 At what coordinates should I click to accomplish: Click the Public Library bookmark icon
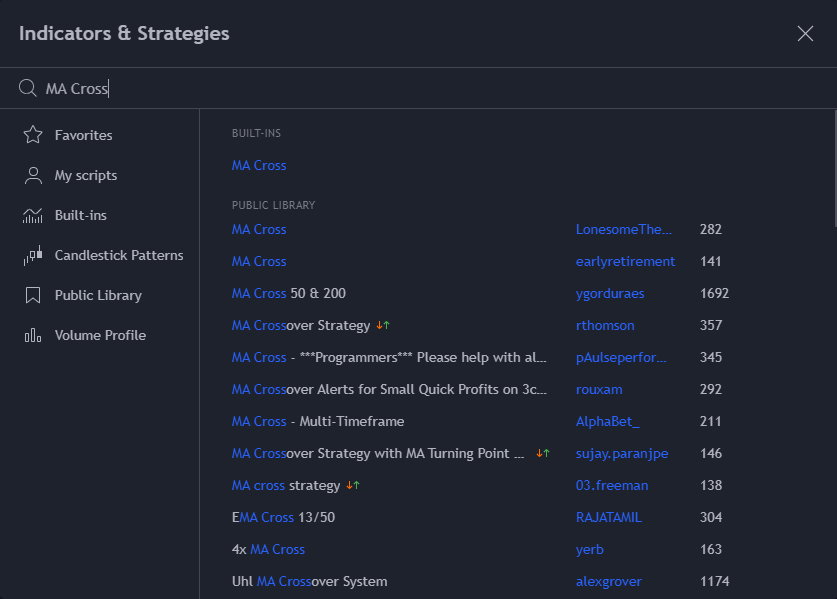pyautogui.click(x=33, y=295)
